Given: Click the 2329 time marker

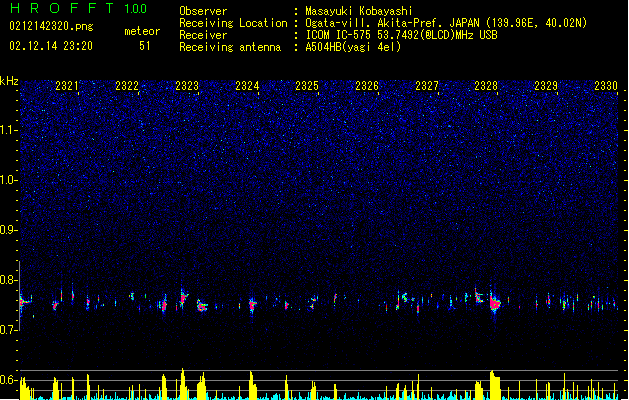Looking at the screenshot, I should coord(546,86).
